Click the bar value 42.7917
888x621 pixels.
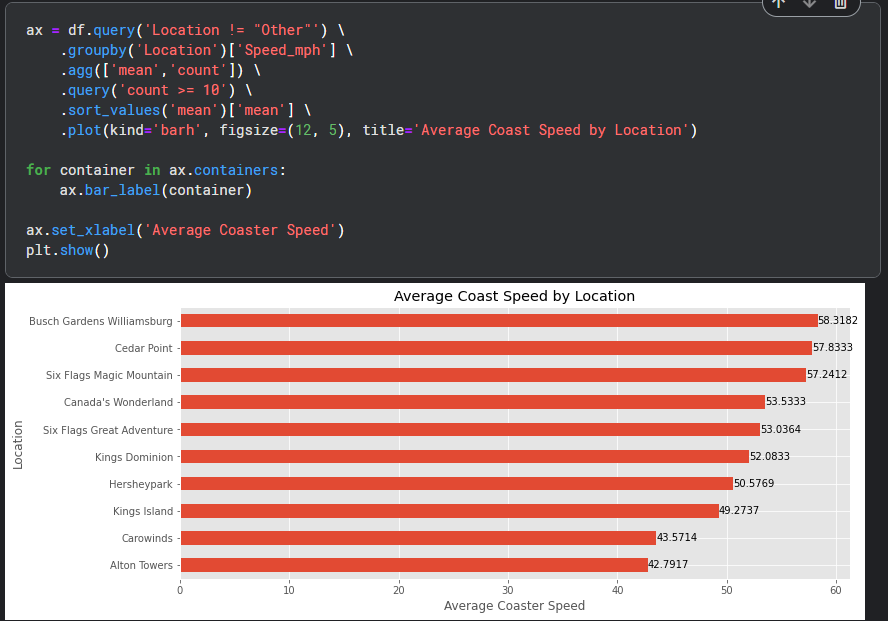pyautogui.click(x=668, y=564)
